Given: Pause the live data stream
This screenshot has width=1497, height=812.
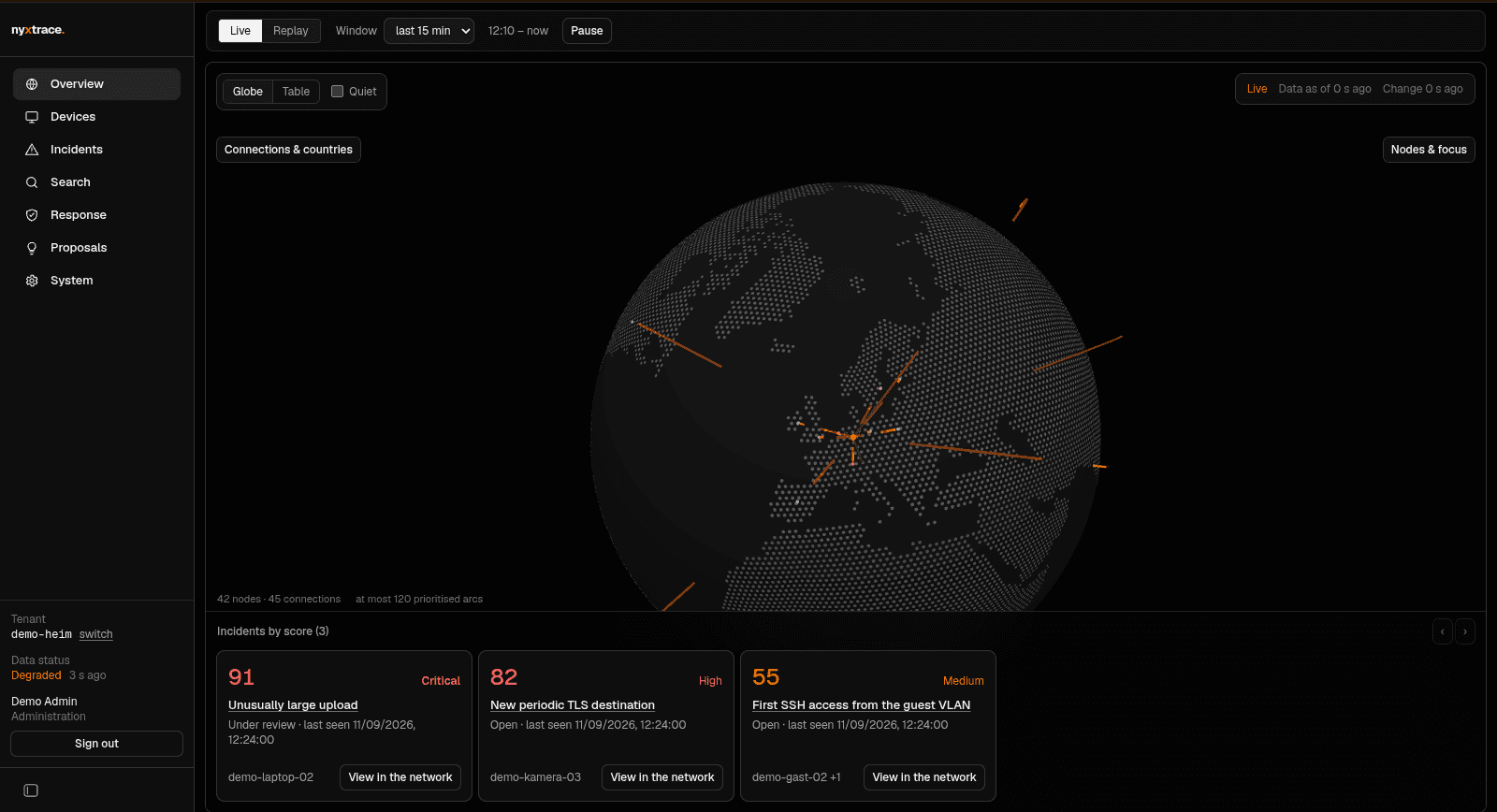Looking at the screenshot, I should pyautogui.click(x=587, y=31).
